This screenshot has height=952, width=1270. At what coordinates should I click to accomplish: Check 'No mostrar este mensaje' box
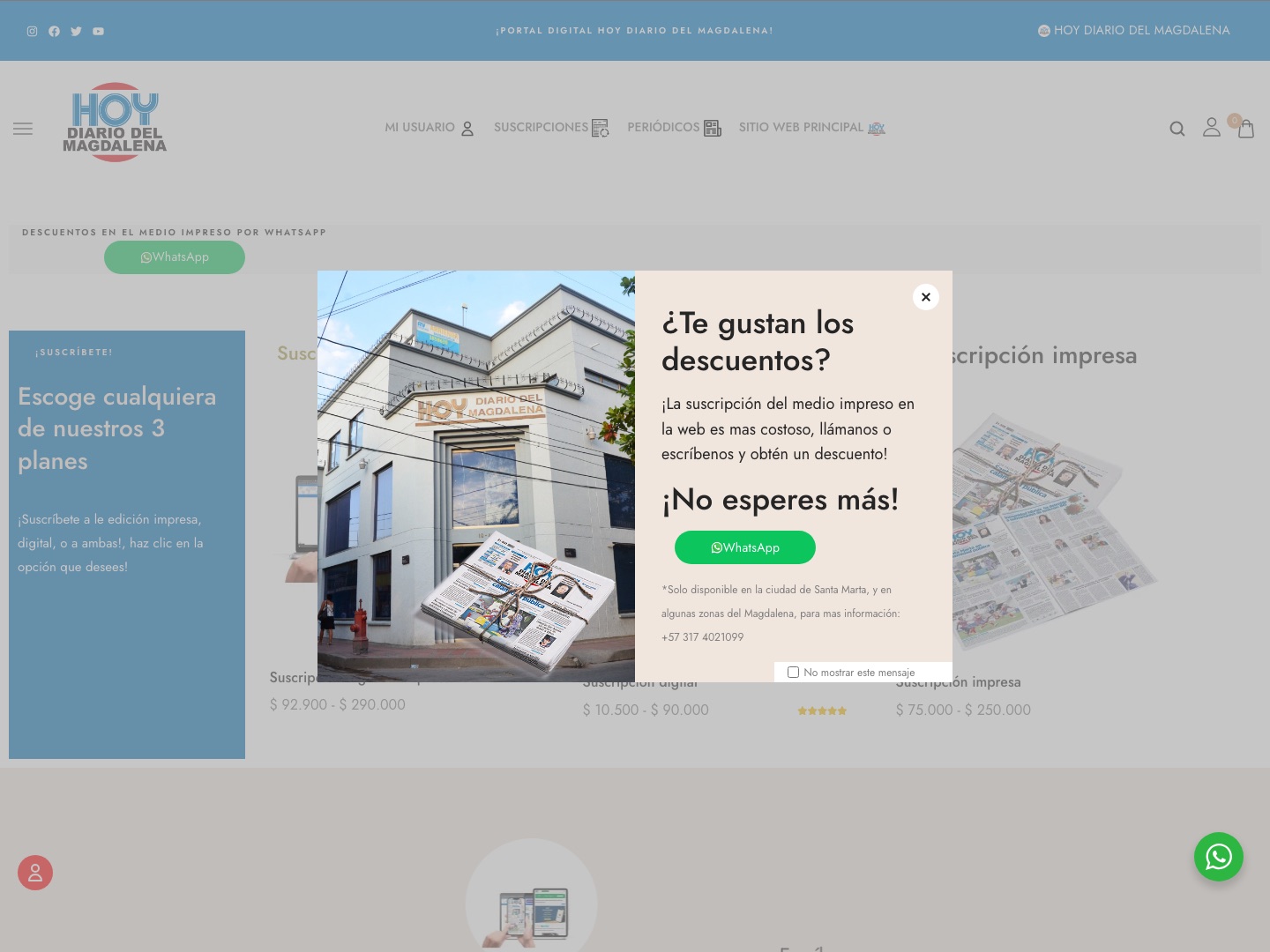coord(793,672)
